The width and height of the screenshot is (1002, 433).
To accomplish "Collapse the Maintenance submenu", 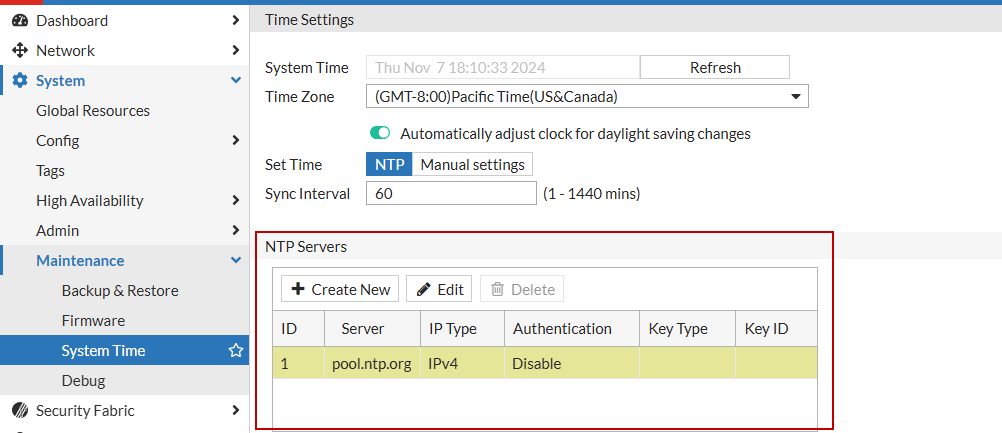I will [x=236, y=260].
